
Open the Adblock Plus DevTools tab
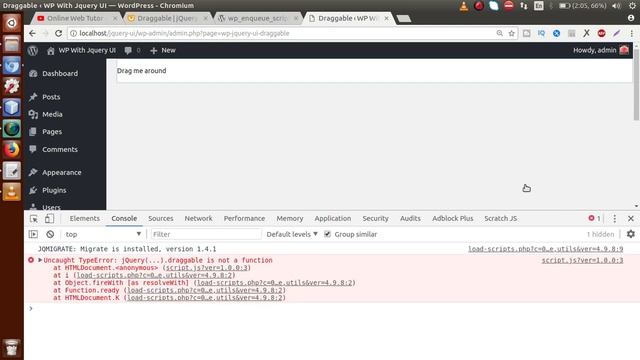[453, 219]
